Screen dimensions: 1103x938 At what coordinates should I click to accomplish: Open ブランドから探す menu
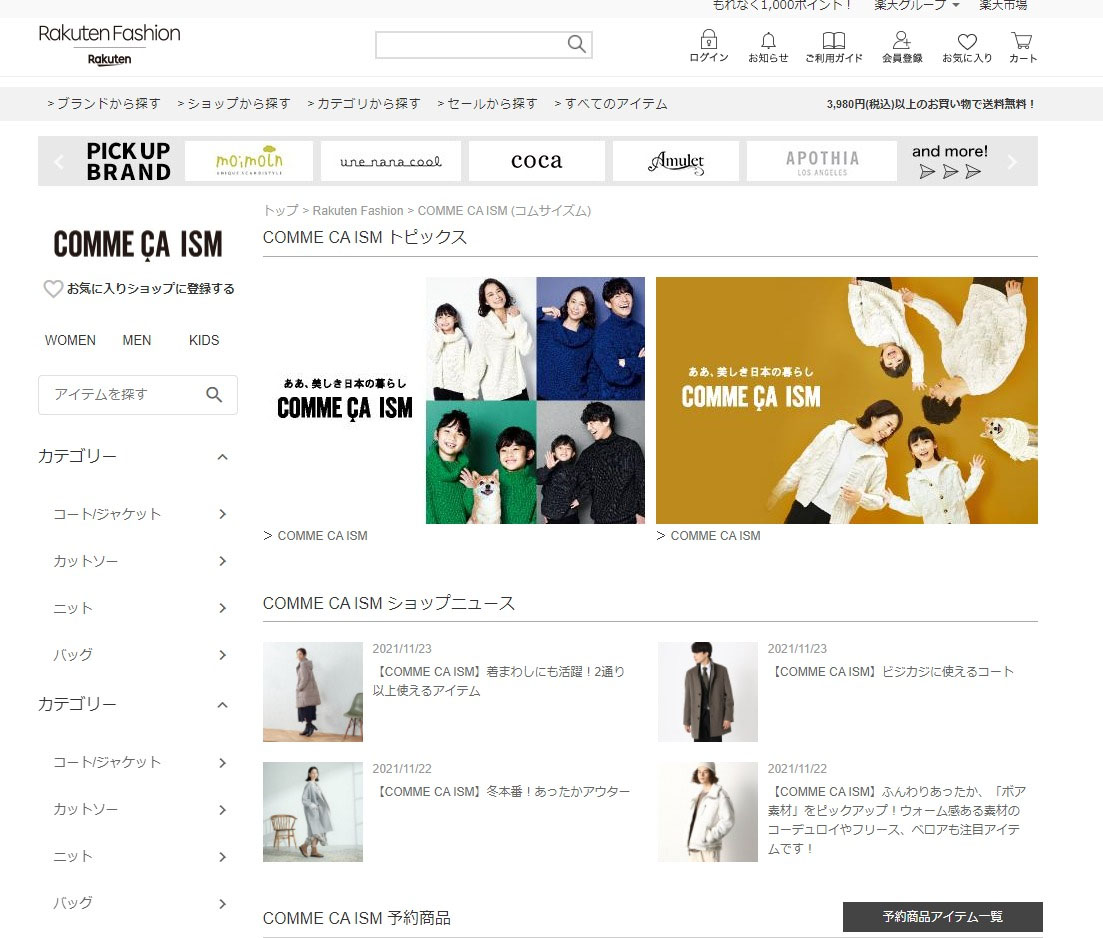point(104,104)
